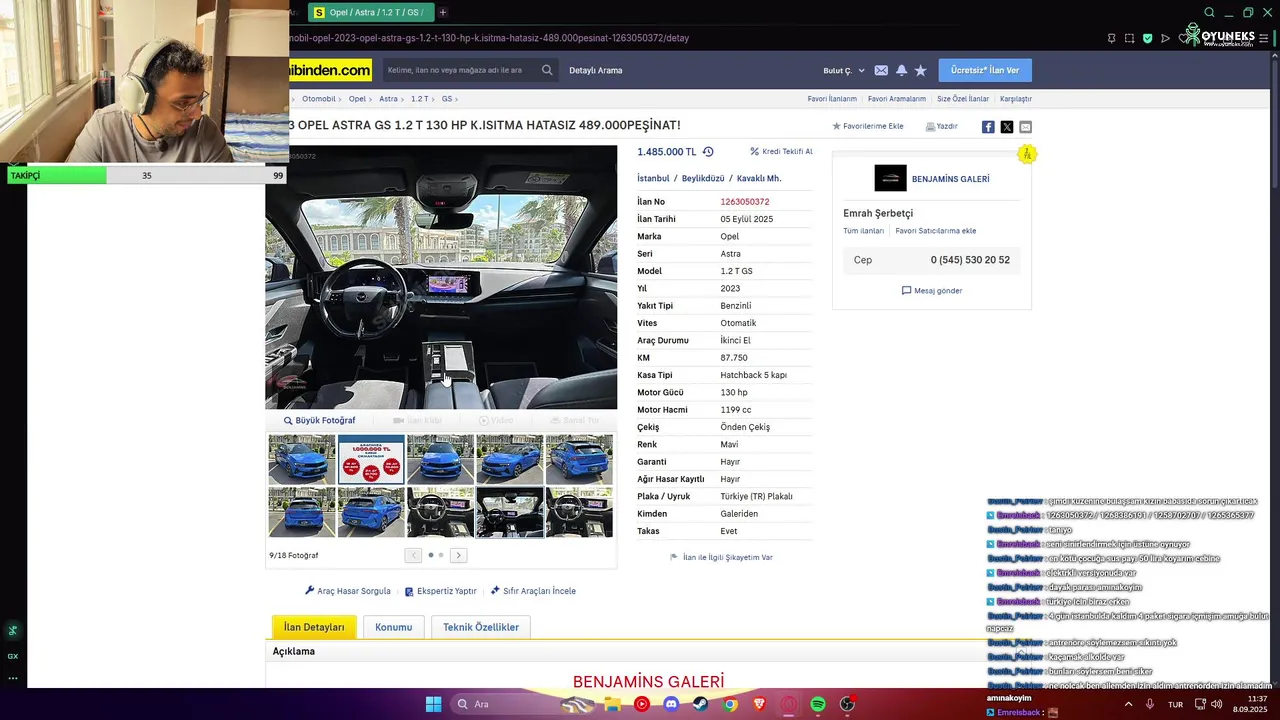Click the Opera pinboard pin icon
The width and height of the screenshot is (1280, 720).
pos(1111,38)
